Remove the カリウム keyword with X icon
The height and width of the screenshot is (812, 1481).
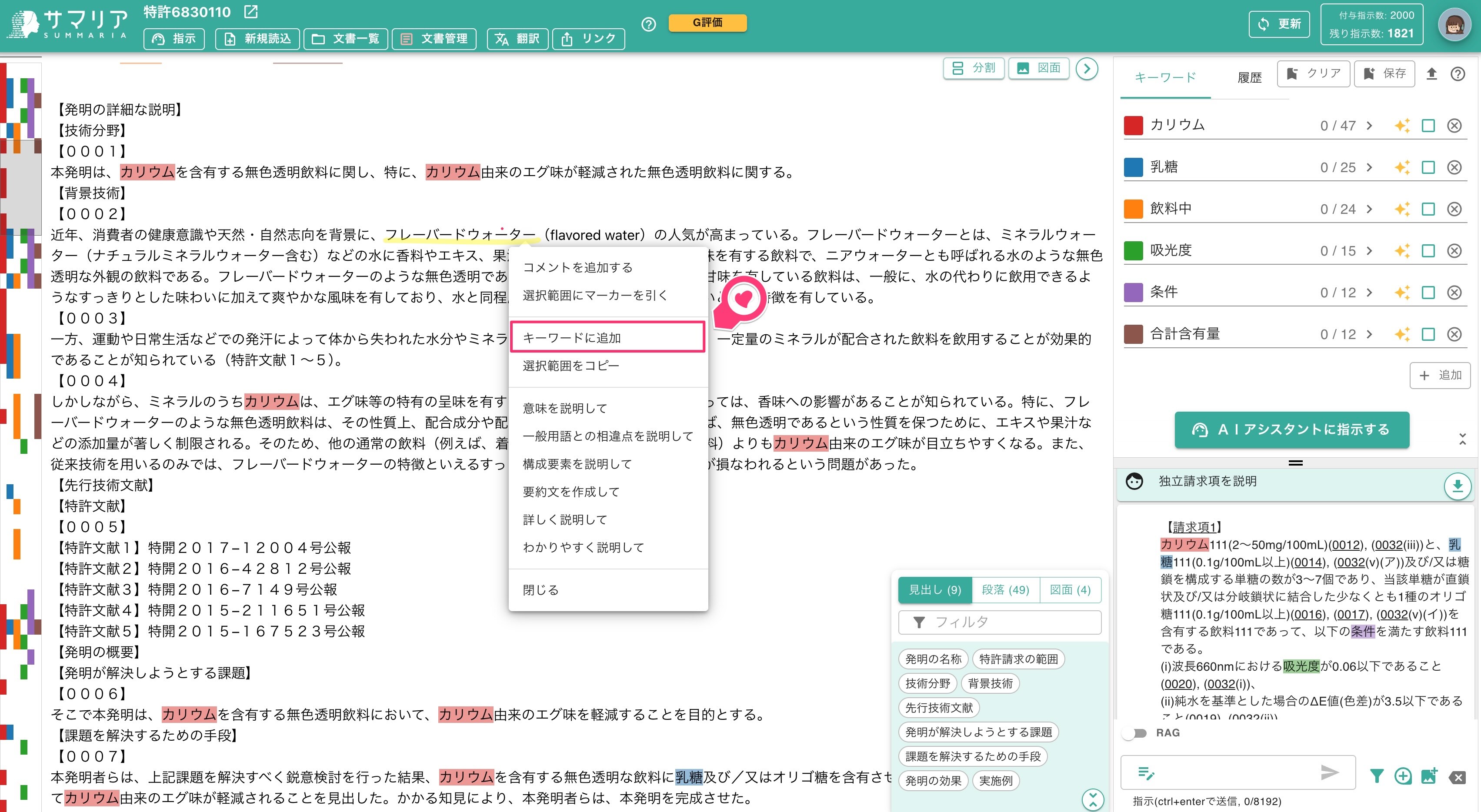(x=1454, y=125)
